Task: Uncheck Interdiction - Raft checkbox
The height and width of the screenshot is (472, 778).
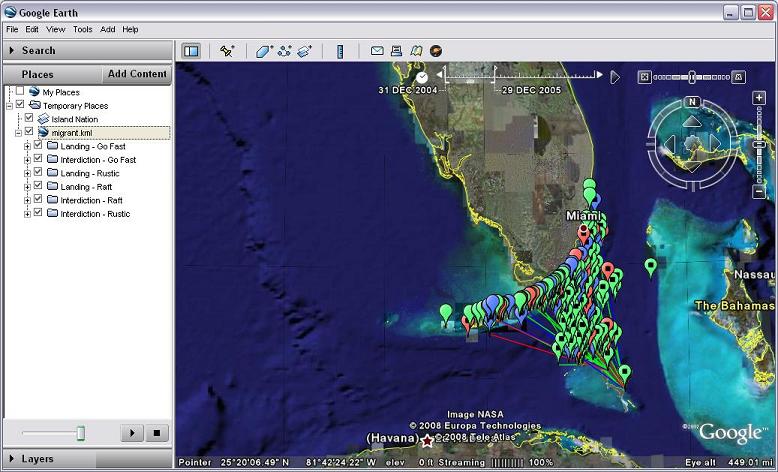Action: point(38,199)
